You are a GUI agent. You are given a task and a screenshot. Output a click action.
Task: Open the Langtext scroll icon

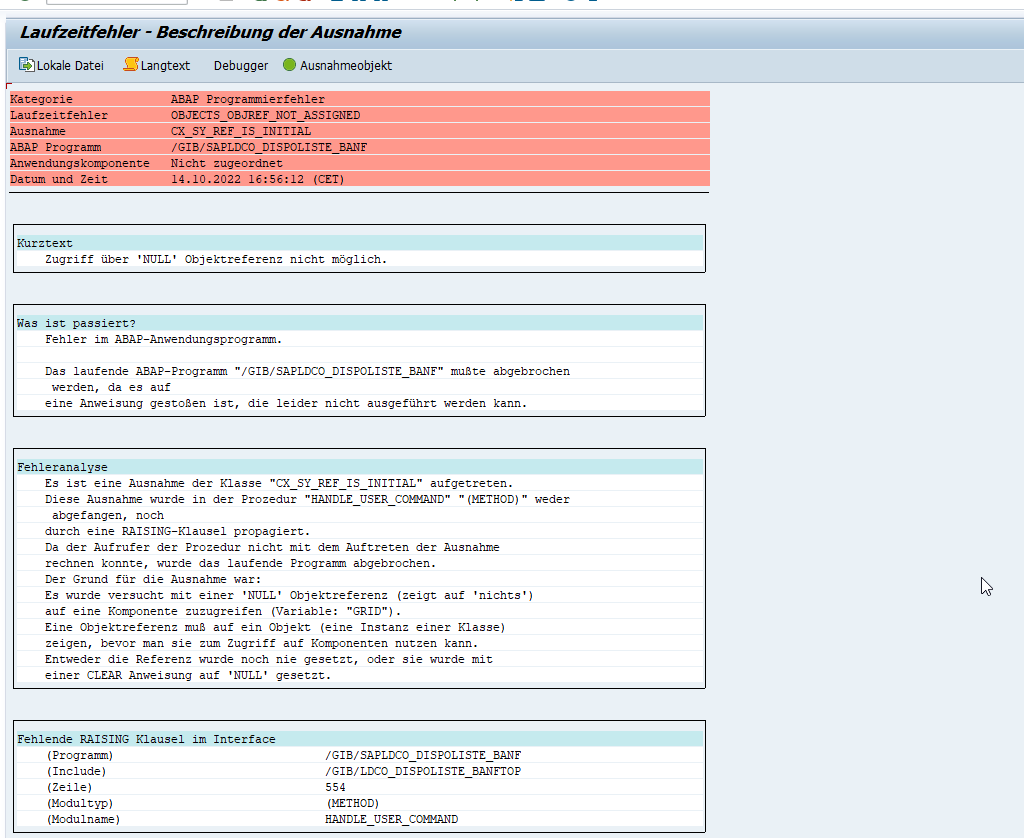point(131,65)
